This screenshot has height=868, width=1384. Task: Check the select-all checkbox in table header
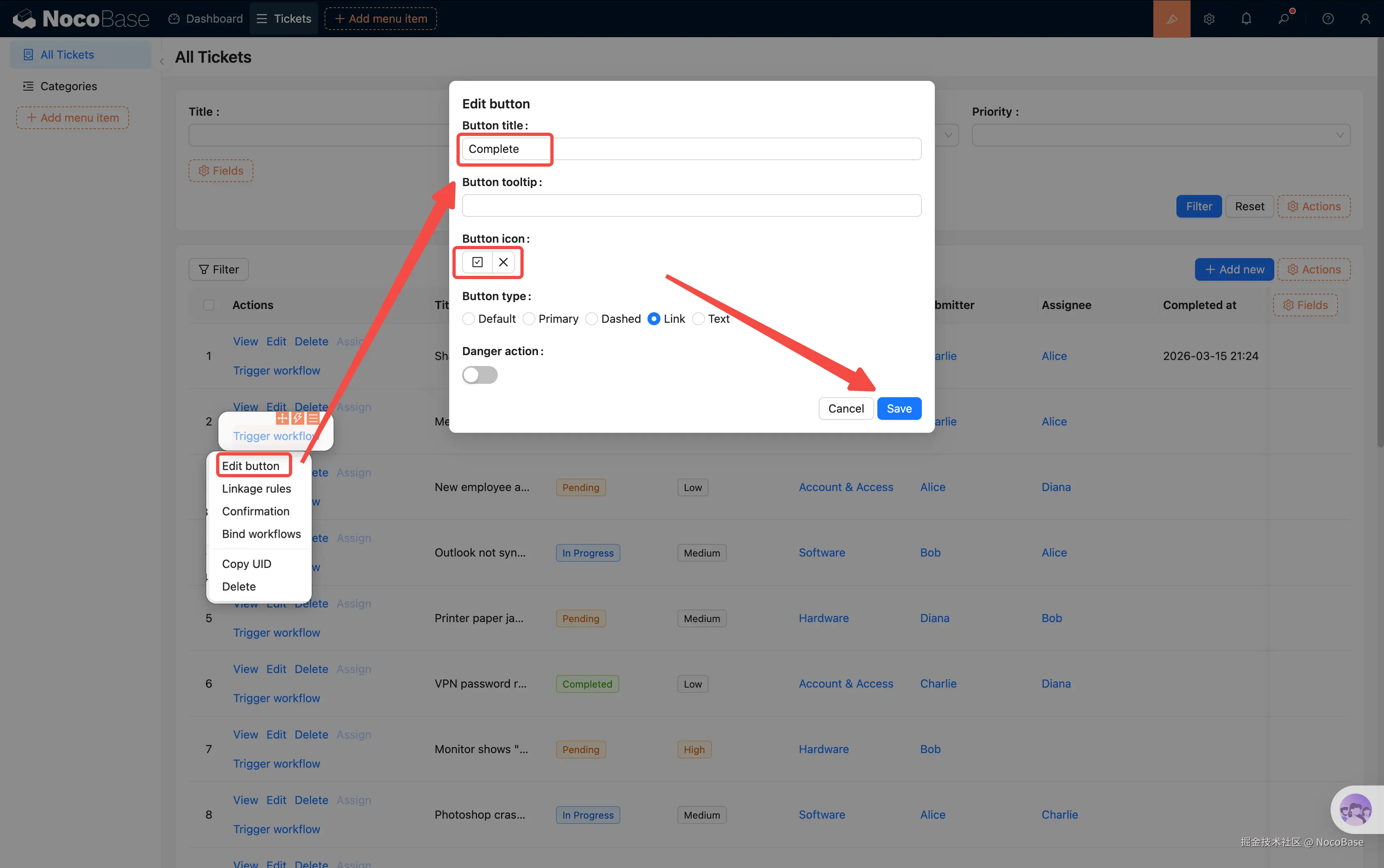(x=209, y=305)
